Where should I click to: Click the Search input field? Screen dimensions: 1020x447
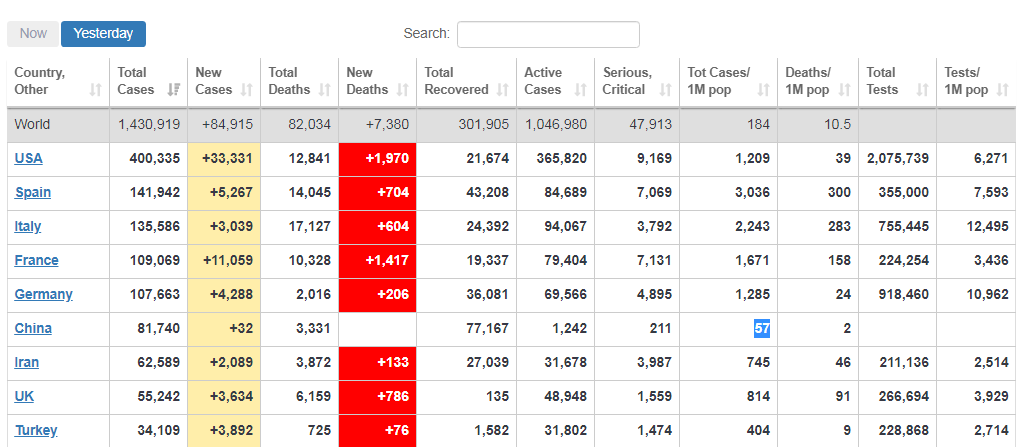tap(548, 34)
